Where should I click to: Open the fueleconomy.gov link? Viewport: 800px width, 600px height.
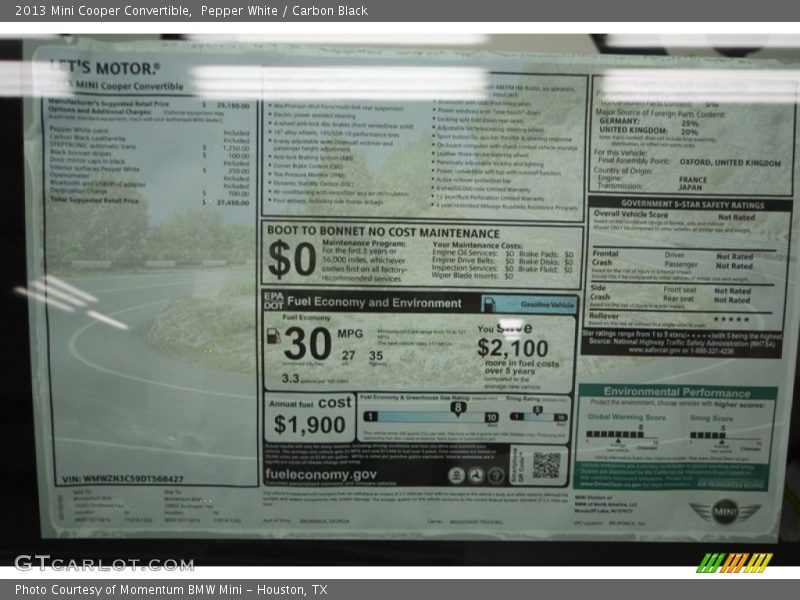[322, 475]
